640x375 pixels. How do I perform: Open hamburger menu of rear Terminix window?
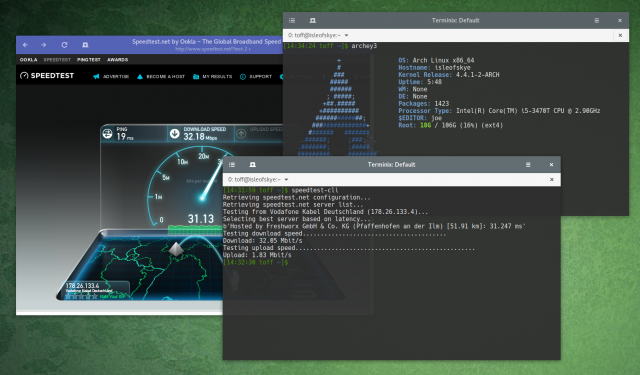pyautogui.click(x=597, y=20)
